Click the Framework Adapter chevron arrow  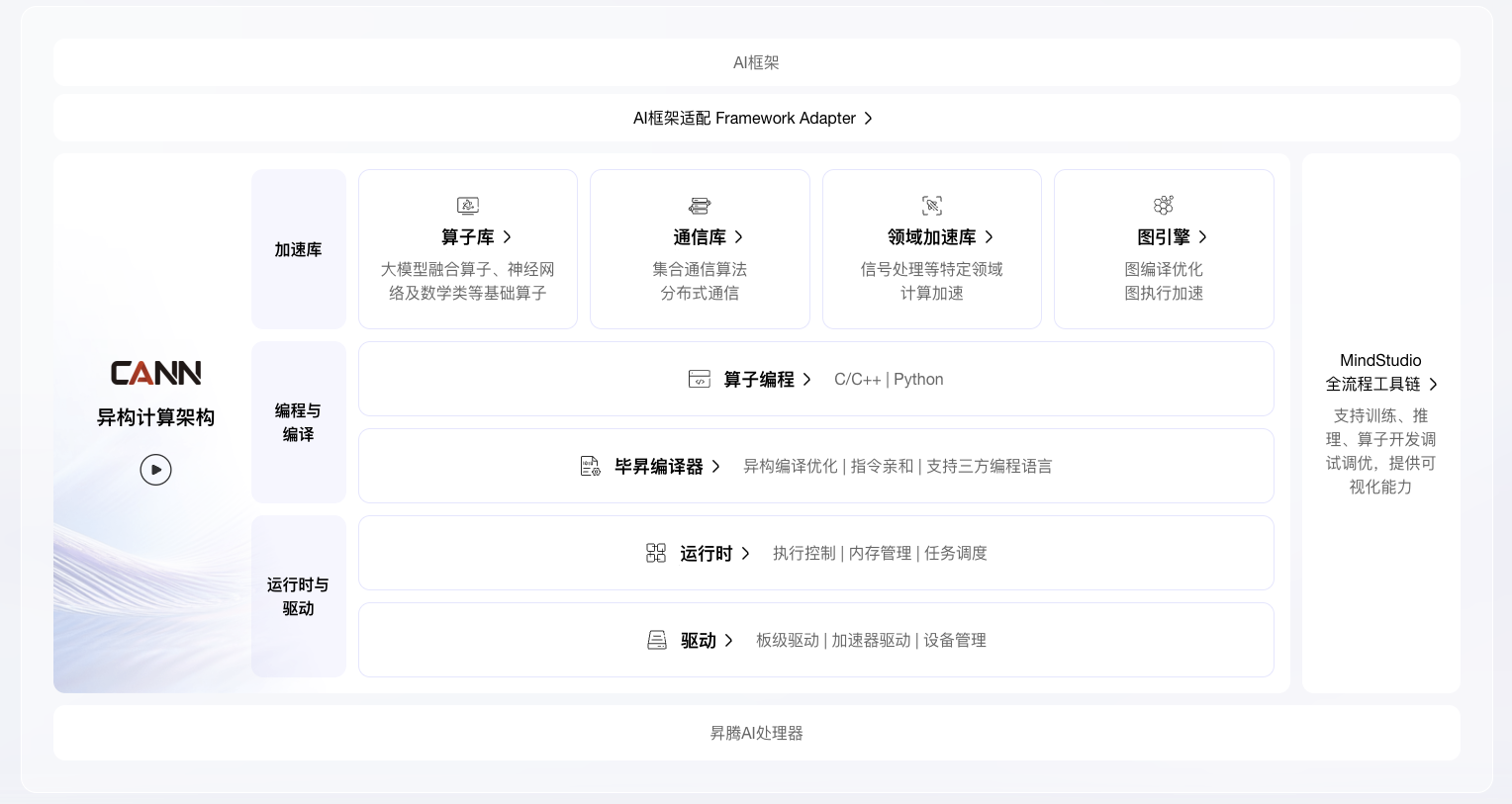click(869, 118)
